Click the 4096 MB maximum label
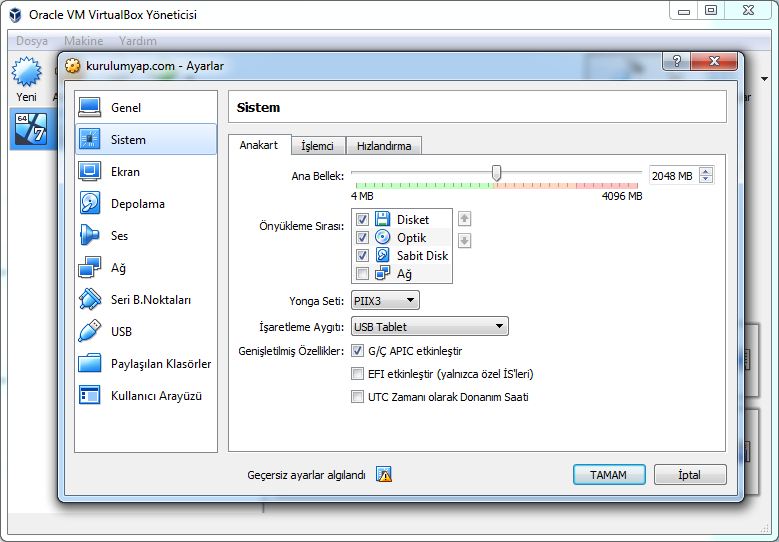This screenshot has height=542, width=779. click(x=622, y=196)
